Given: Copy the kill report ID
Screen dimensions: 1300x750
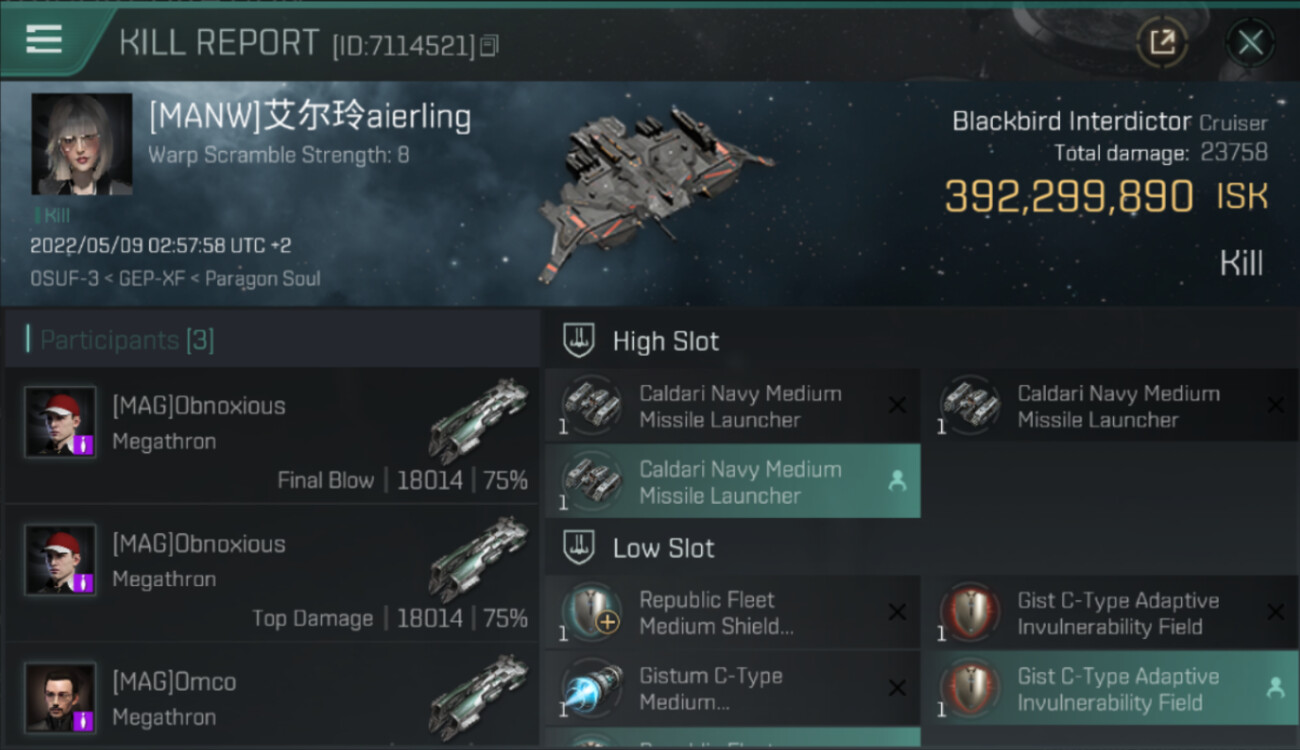Looking at the screenshot, I should click(489, 45).
